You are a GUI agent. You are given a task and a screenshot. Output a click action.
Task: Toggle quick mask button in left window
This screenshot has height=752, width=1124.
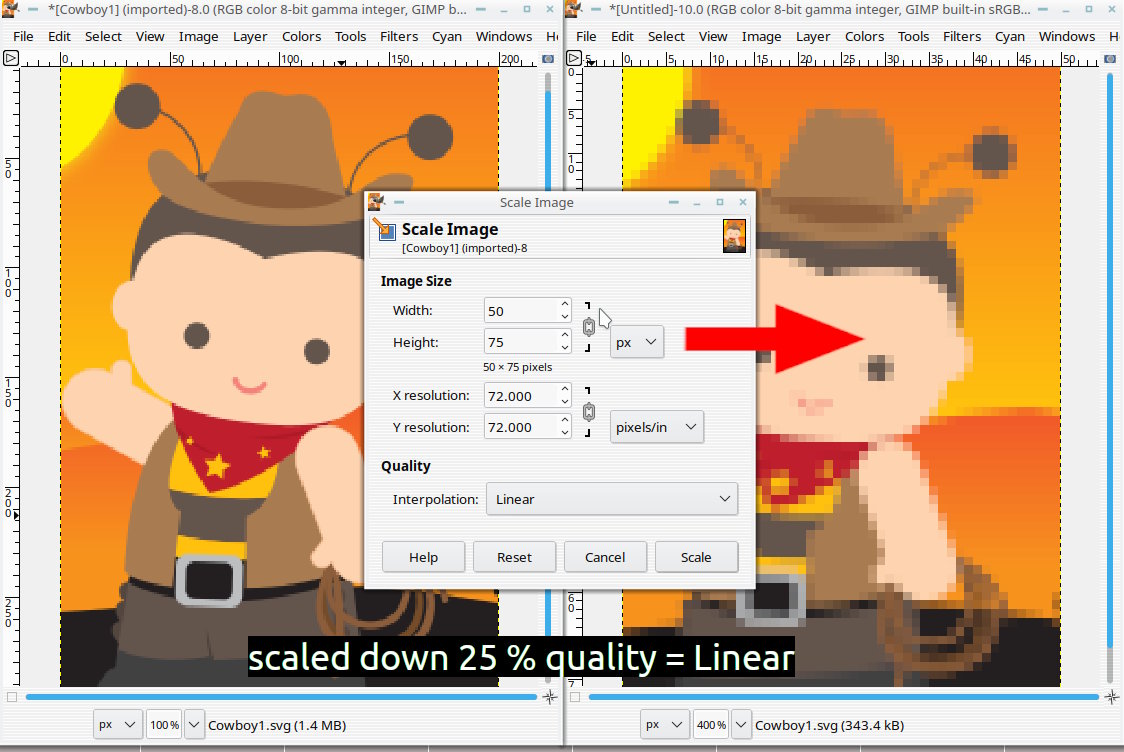coord(11,697)
